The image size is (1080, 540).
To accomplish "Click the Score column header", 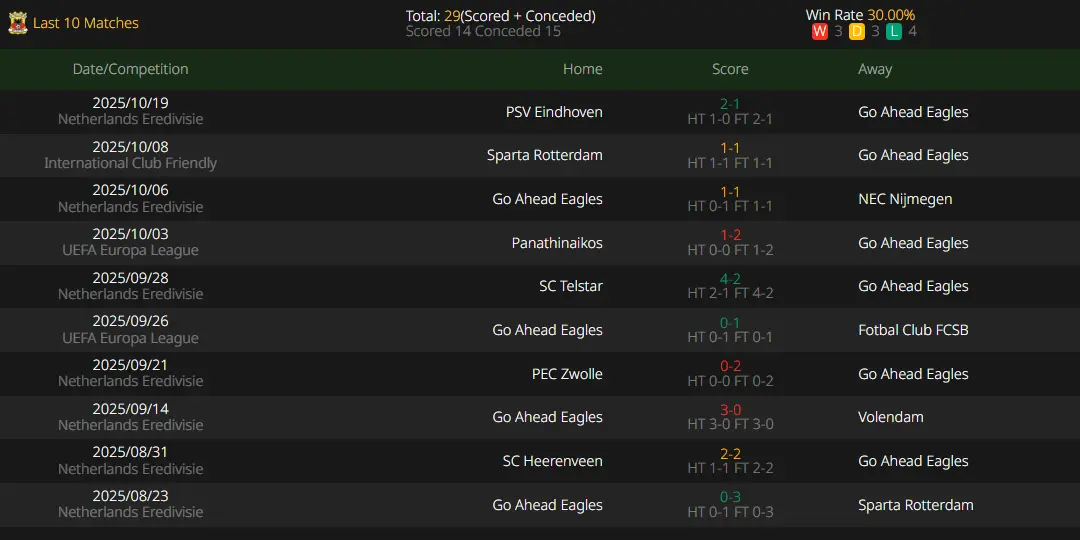I will (730, 69).
